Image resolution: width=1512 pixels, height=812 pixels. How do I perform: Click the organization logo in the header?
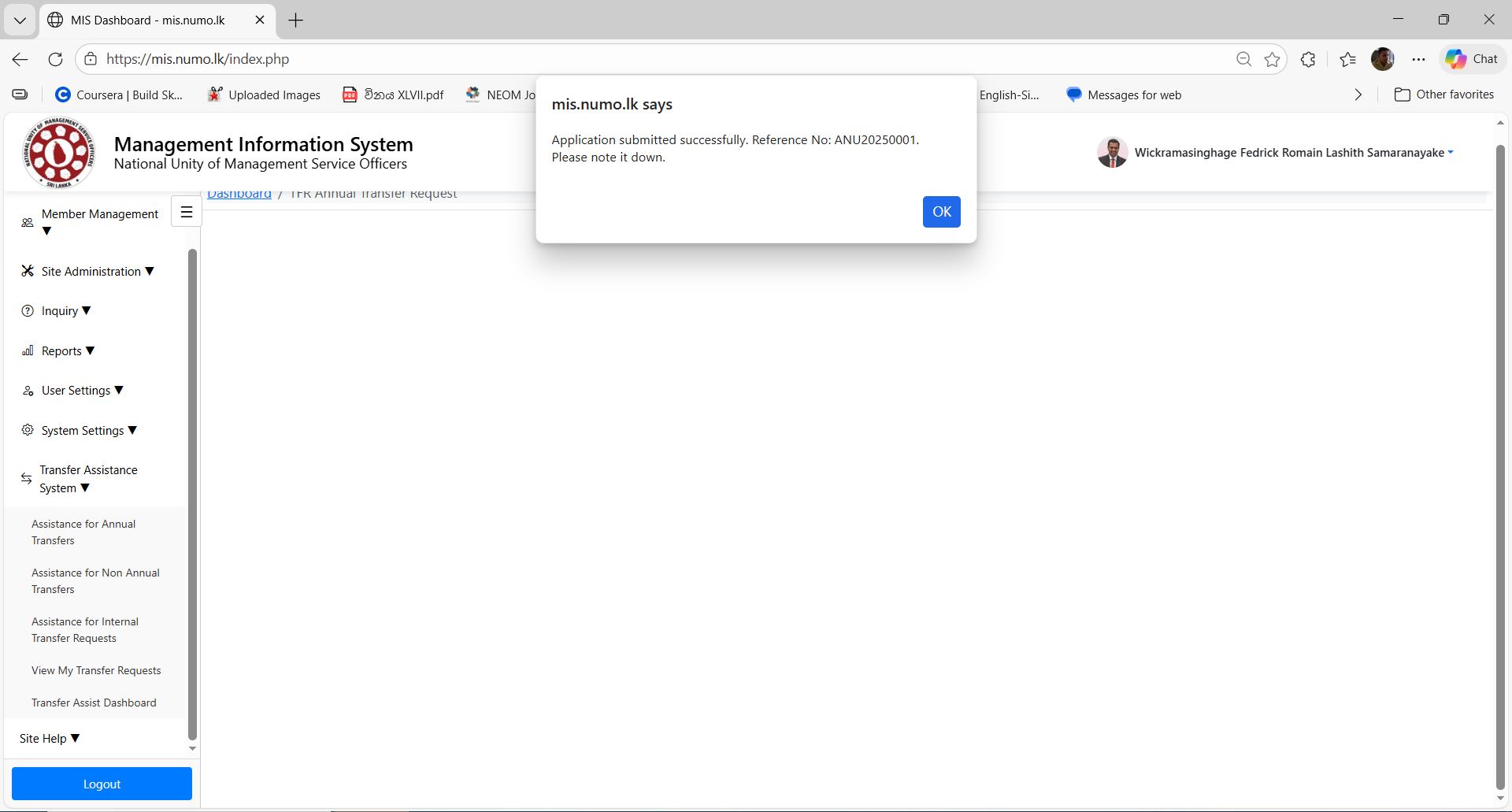point(59,153)
